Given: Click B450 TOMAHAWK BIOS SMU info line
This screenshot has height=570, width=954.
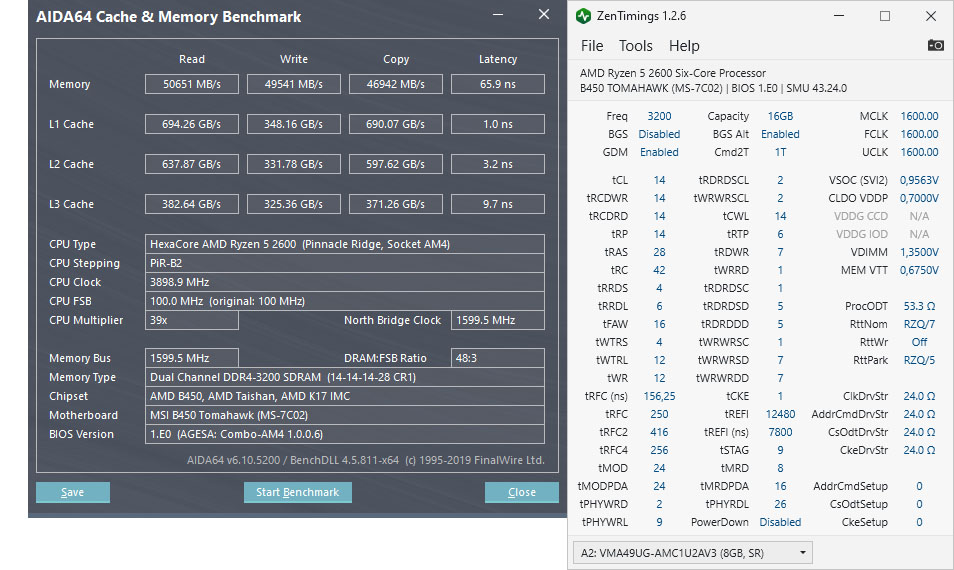Looking at the screenshot, I should 713,88.
